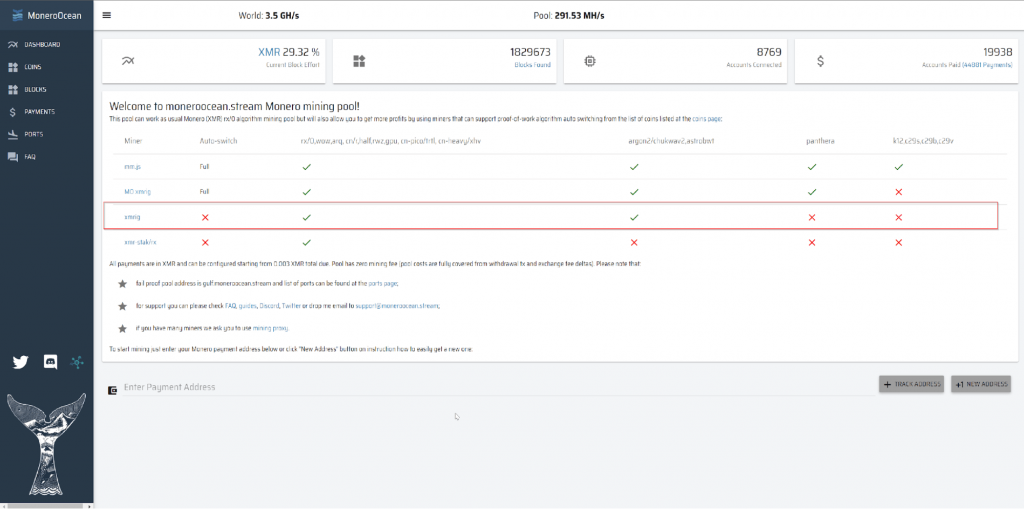
Task: Open the xmrig miner link
Action: click(x=131, y=217)
